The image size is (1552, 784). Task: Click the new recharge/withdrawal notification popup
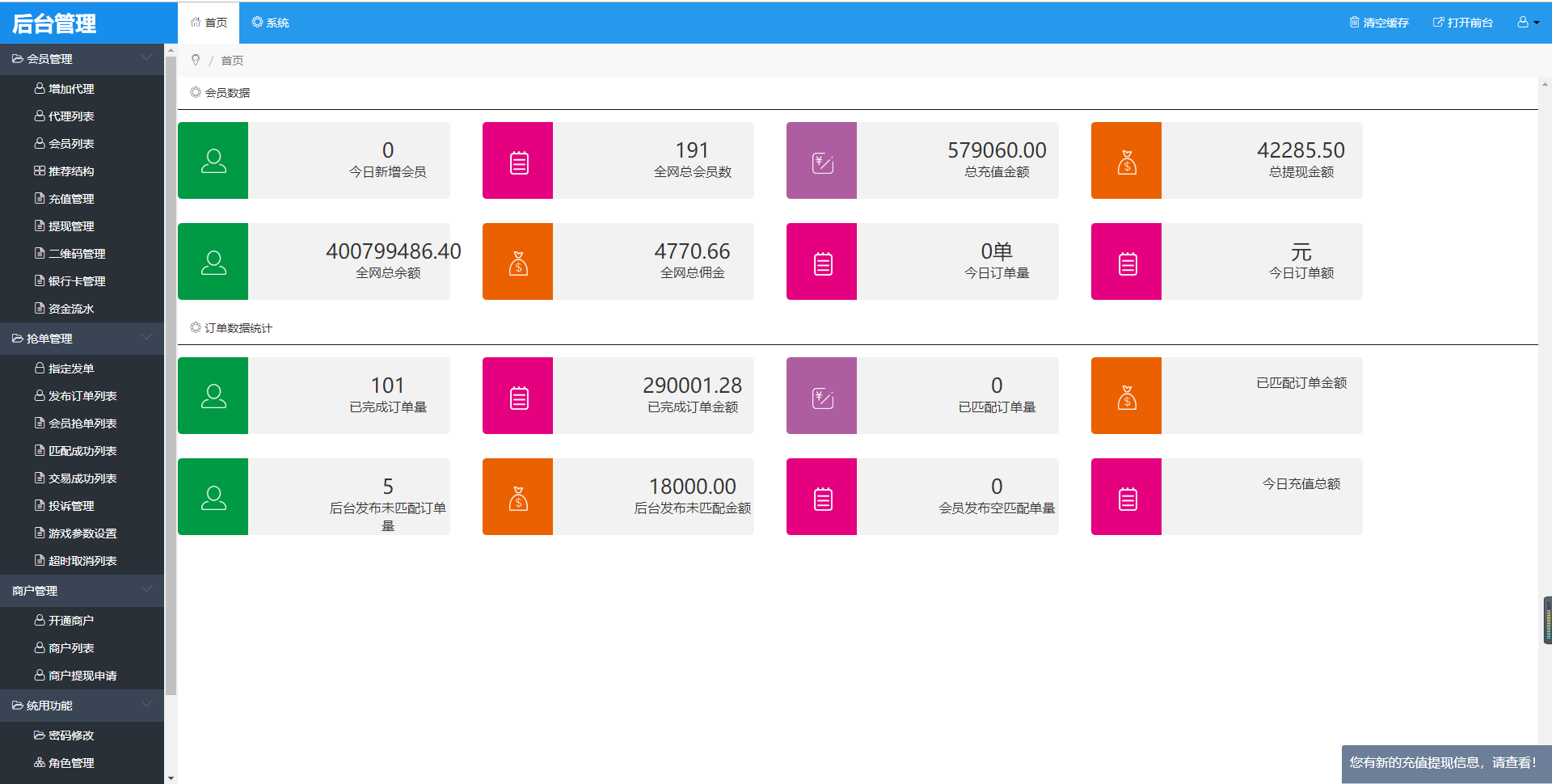(1443, 762)
